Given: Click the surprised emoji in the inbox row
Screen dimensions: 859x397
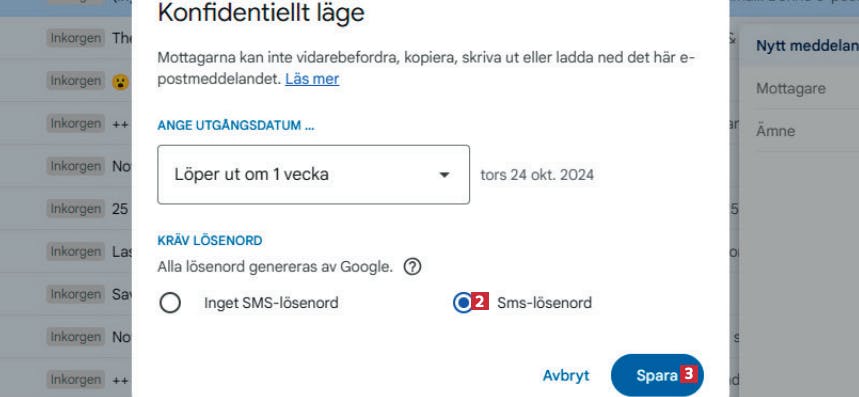Looking at the screenshot, I should pyautogui.click(x=121, y=82).
